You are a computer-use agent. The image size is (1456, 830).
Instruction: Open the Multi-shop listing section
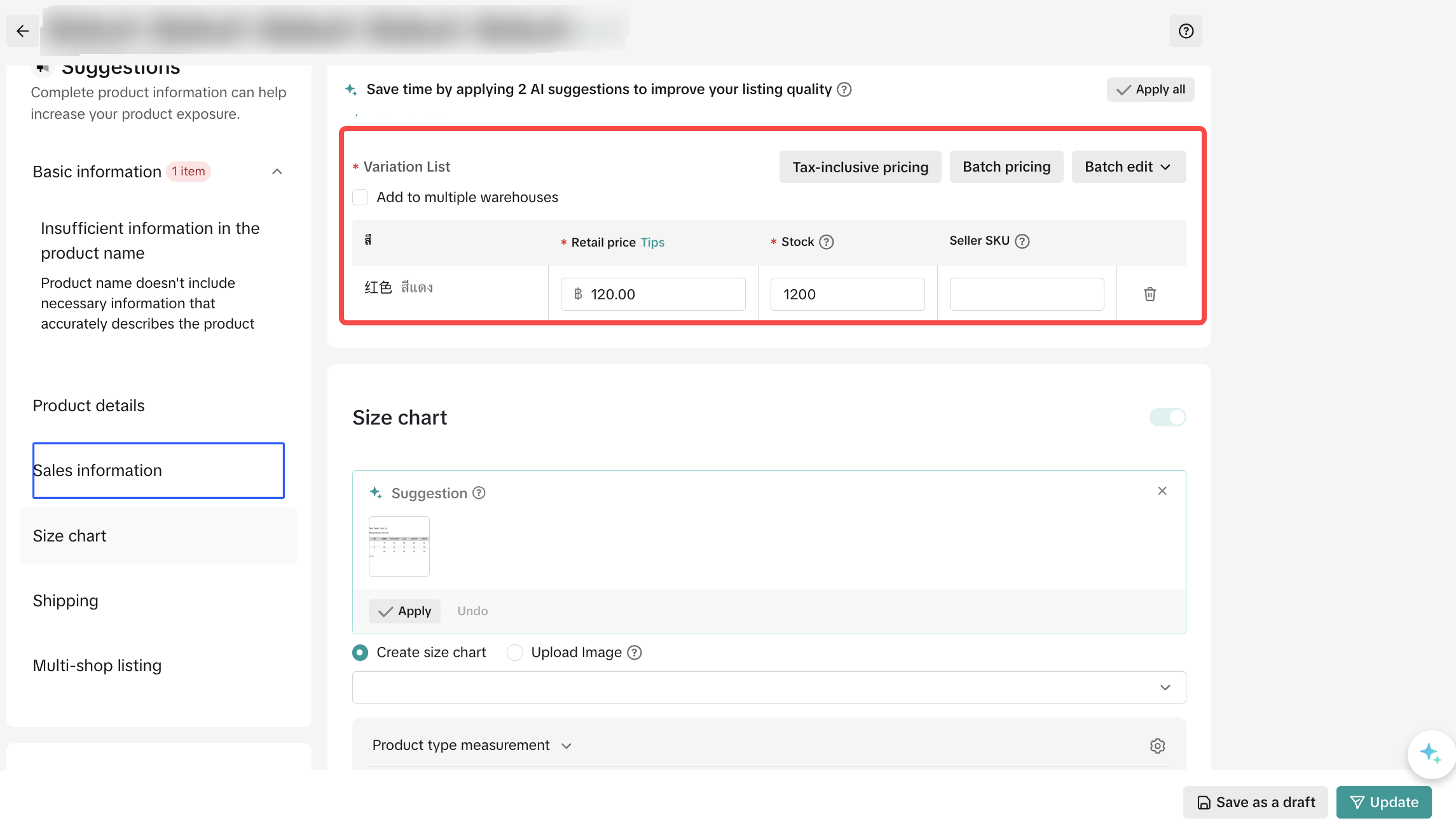97,665
